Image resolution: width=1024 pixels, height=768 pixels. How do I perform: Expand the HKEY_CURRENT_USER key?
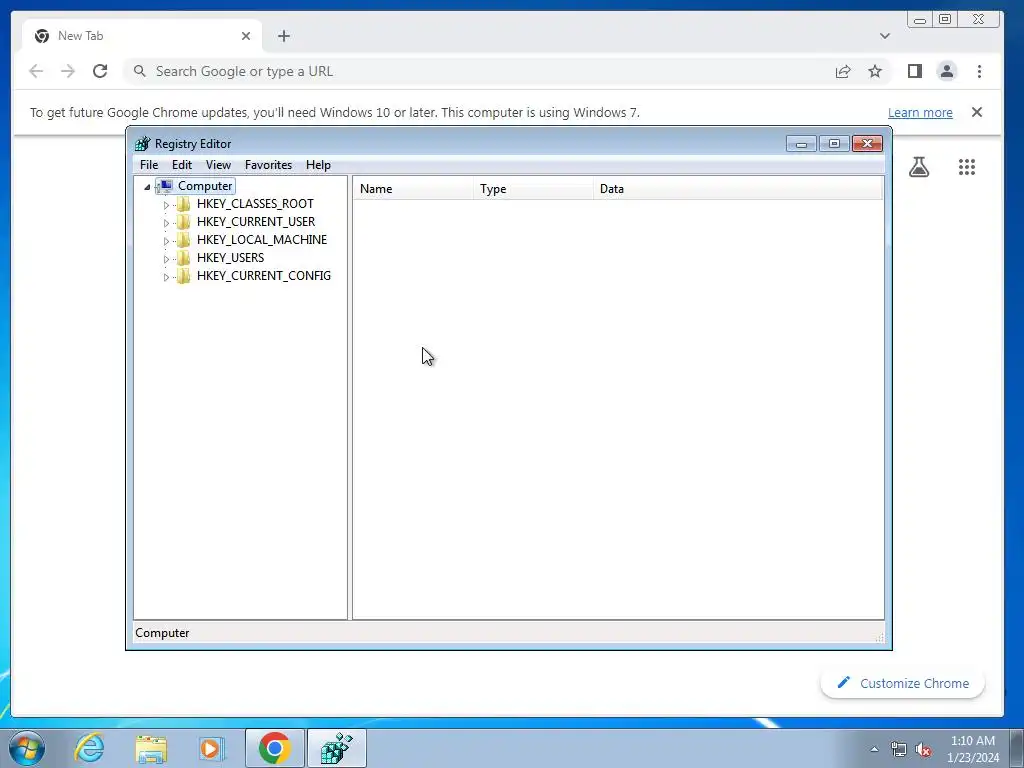click(x=166, y=223)
